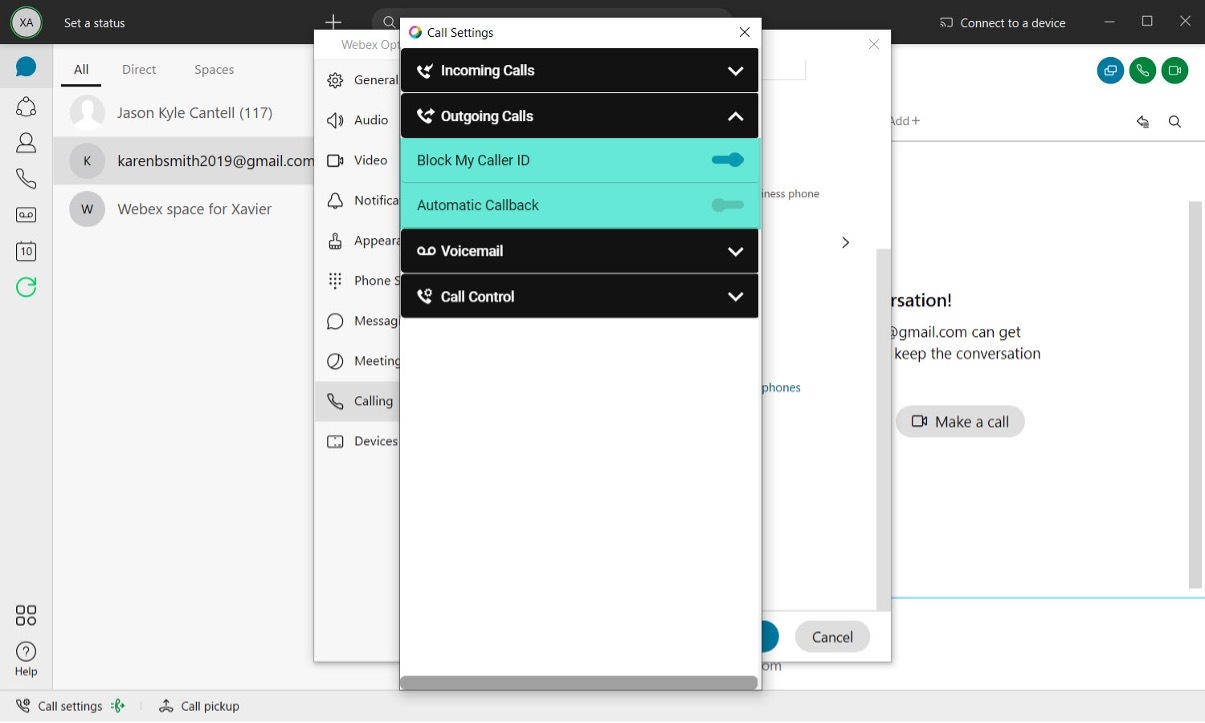Click the Add+ button in conversation header
The width and height of the screenshot is (1205, 723).
pyautogui.click(x=905, y=121)
